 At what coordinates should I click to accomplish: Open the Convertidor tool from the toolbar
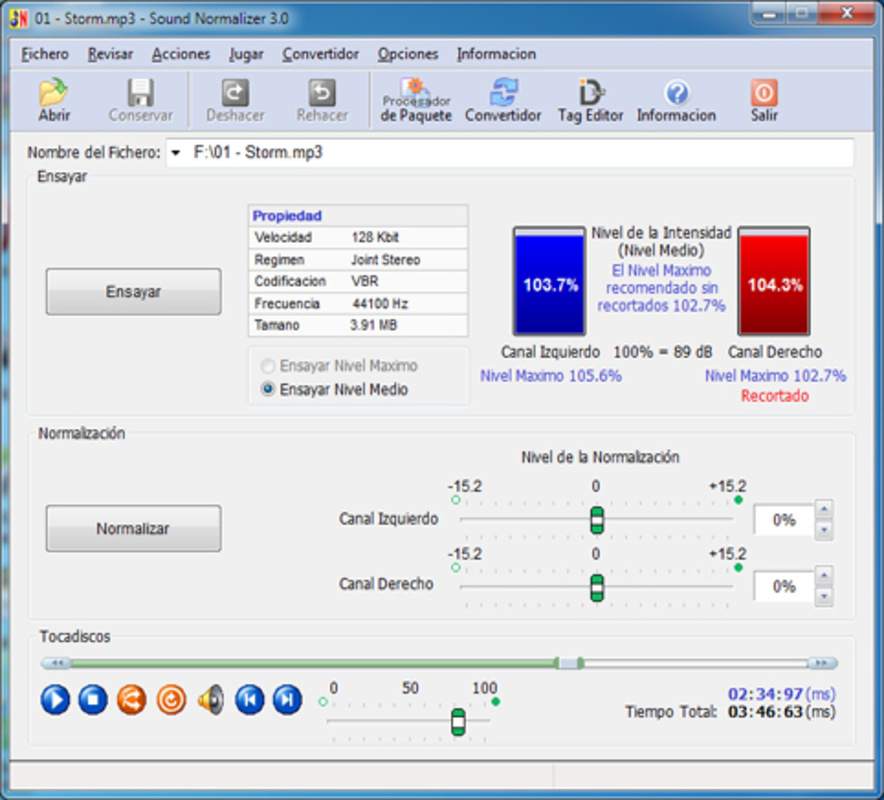tap(503, 99)
